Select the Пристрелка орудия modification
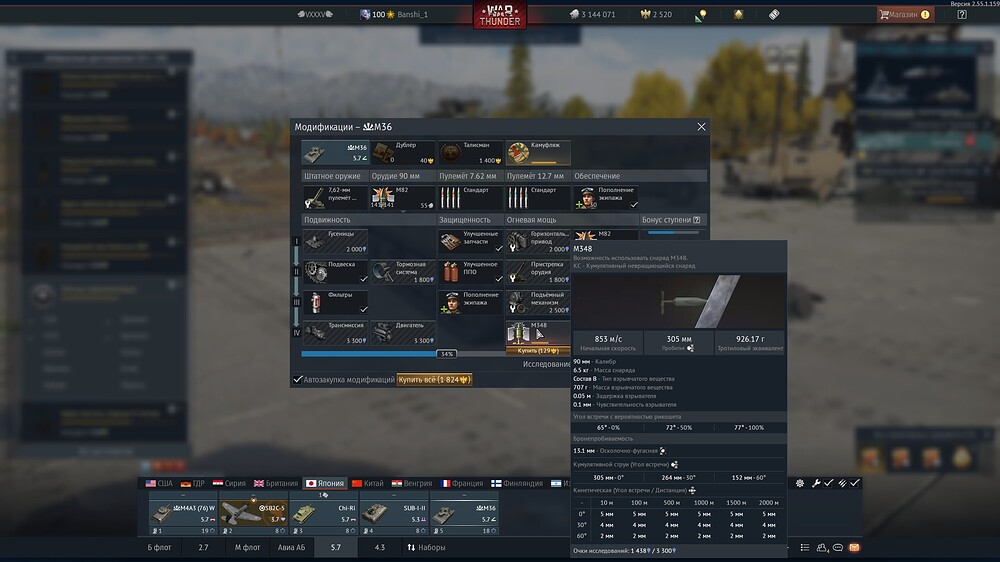Screen dimensions: 1000x562 point(538,272)
